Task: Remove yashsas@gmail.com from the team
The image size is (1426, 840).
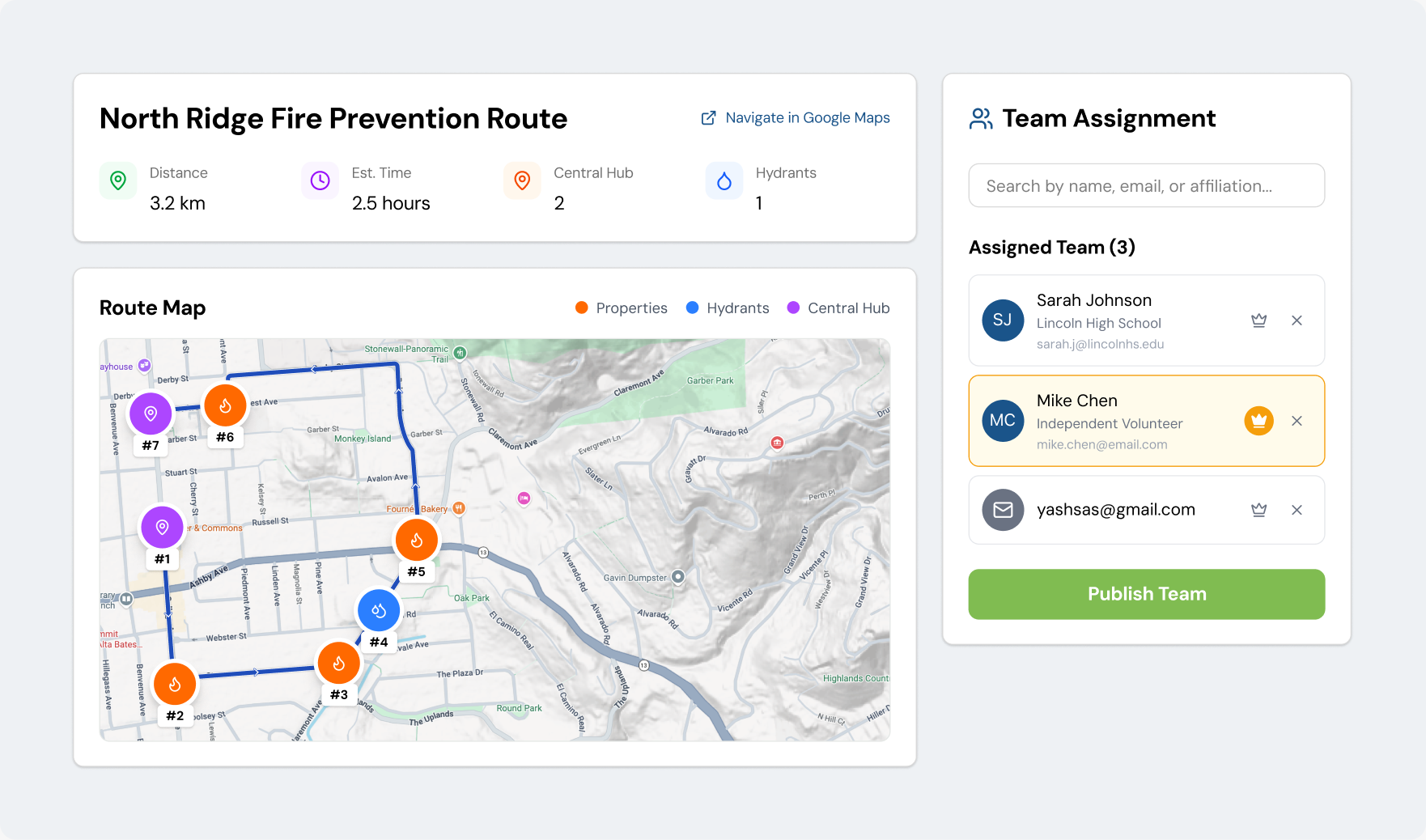Action: click(1297, 510)
